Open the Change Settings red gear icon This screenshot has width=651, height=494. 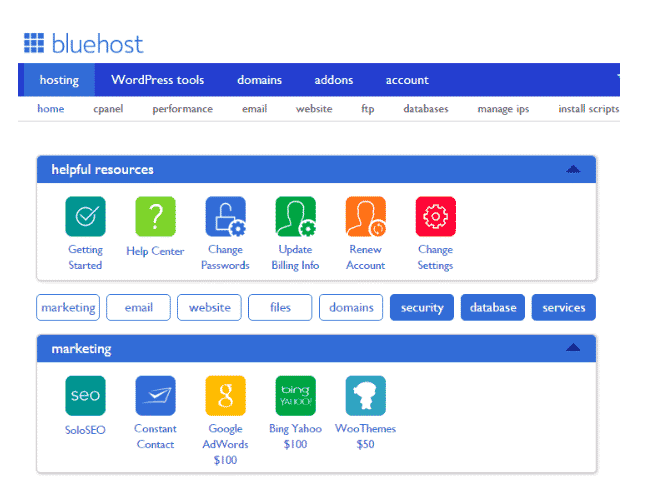point(436,216)
